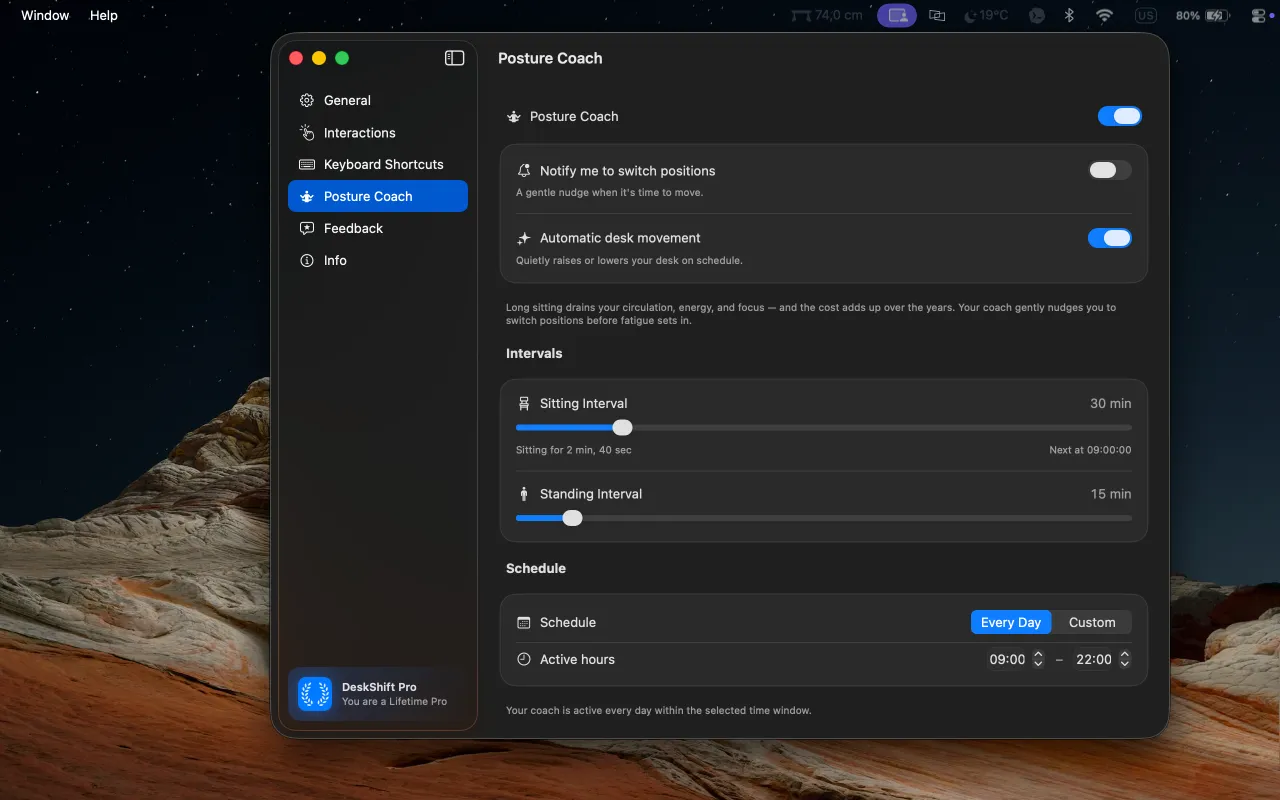This screenshot has width=1280, height=800.
Task: Open General settings in the sidebar
Action: tap(378, 100)
